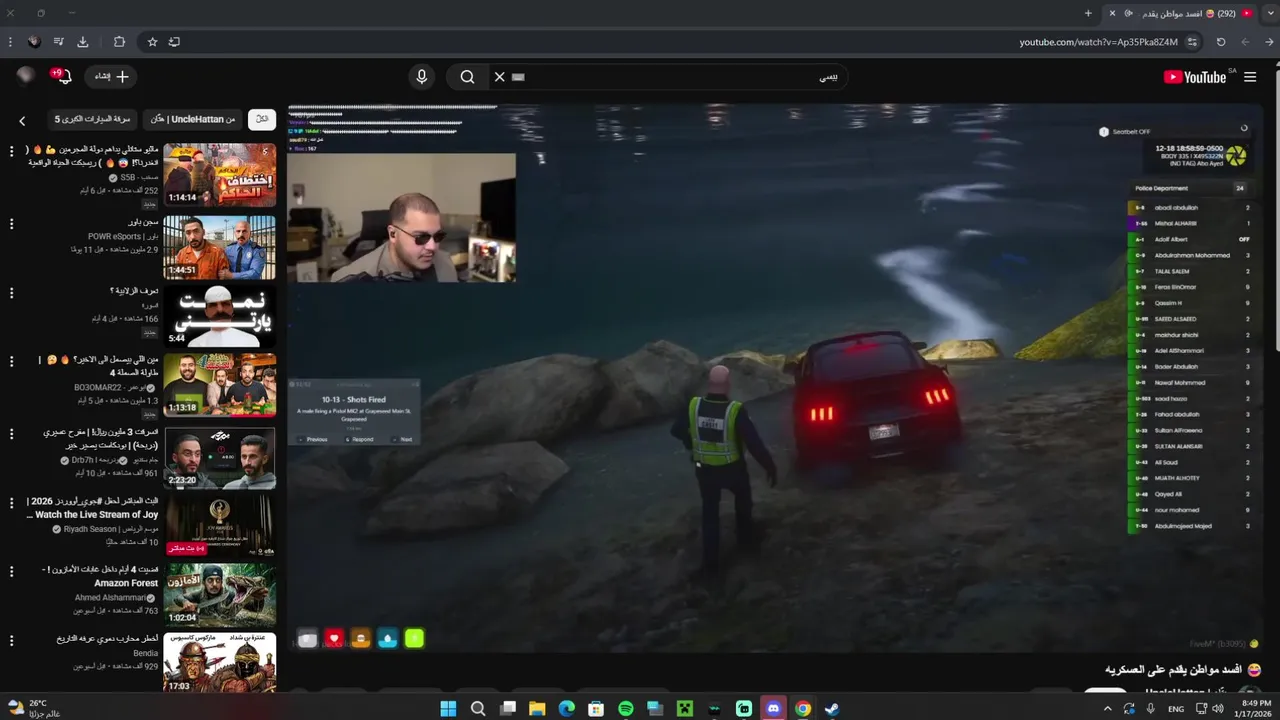Open Discord from the taskbar
Screen dimensions: 1280x720
tap(773, 708)
